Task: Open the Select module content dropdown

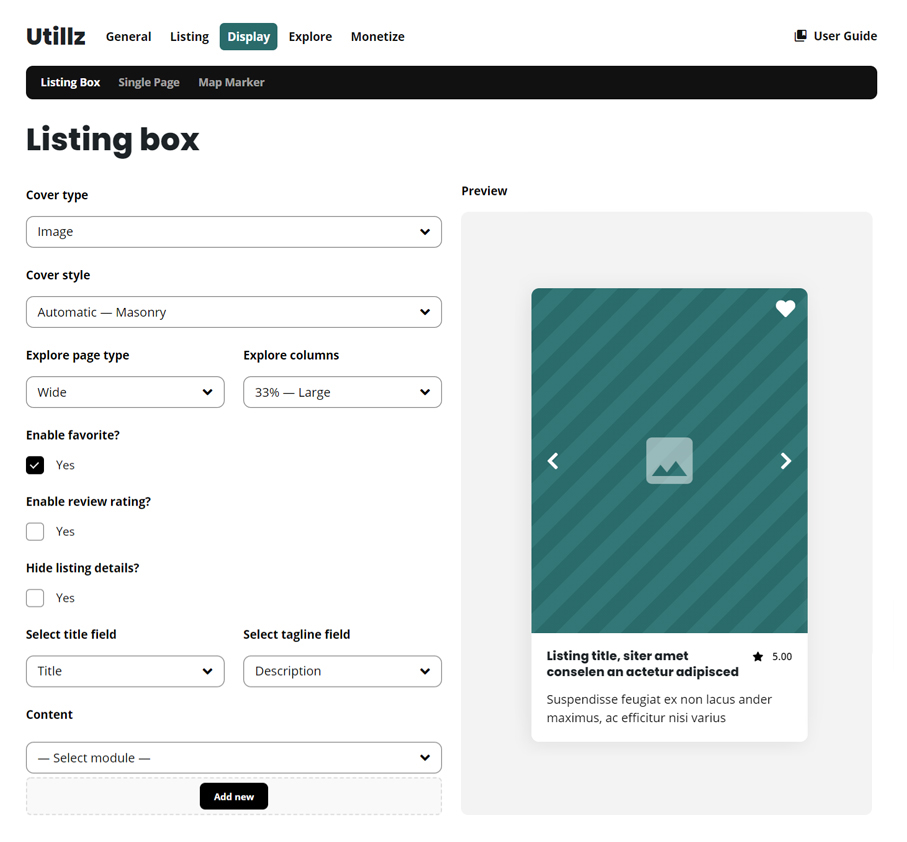Action: [x=234, y=758]
